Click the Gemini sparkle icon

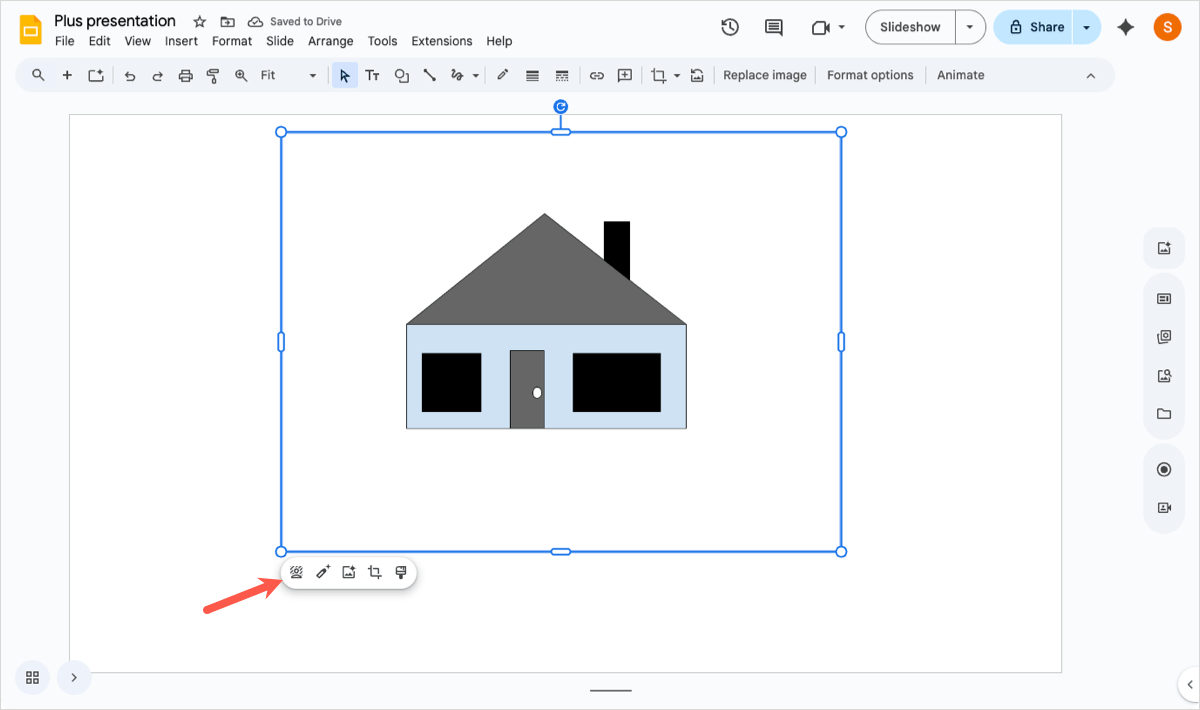[x=1126, y=27]
